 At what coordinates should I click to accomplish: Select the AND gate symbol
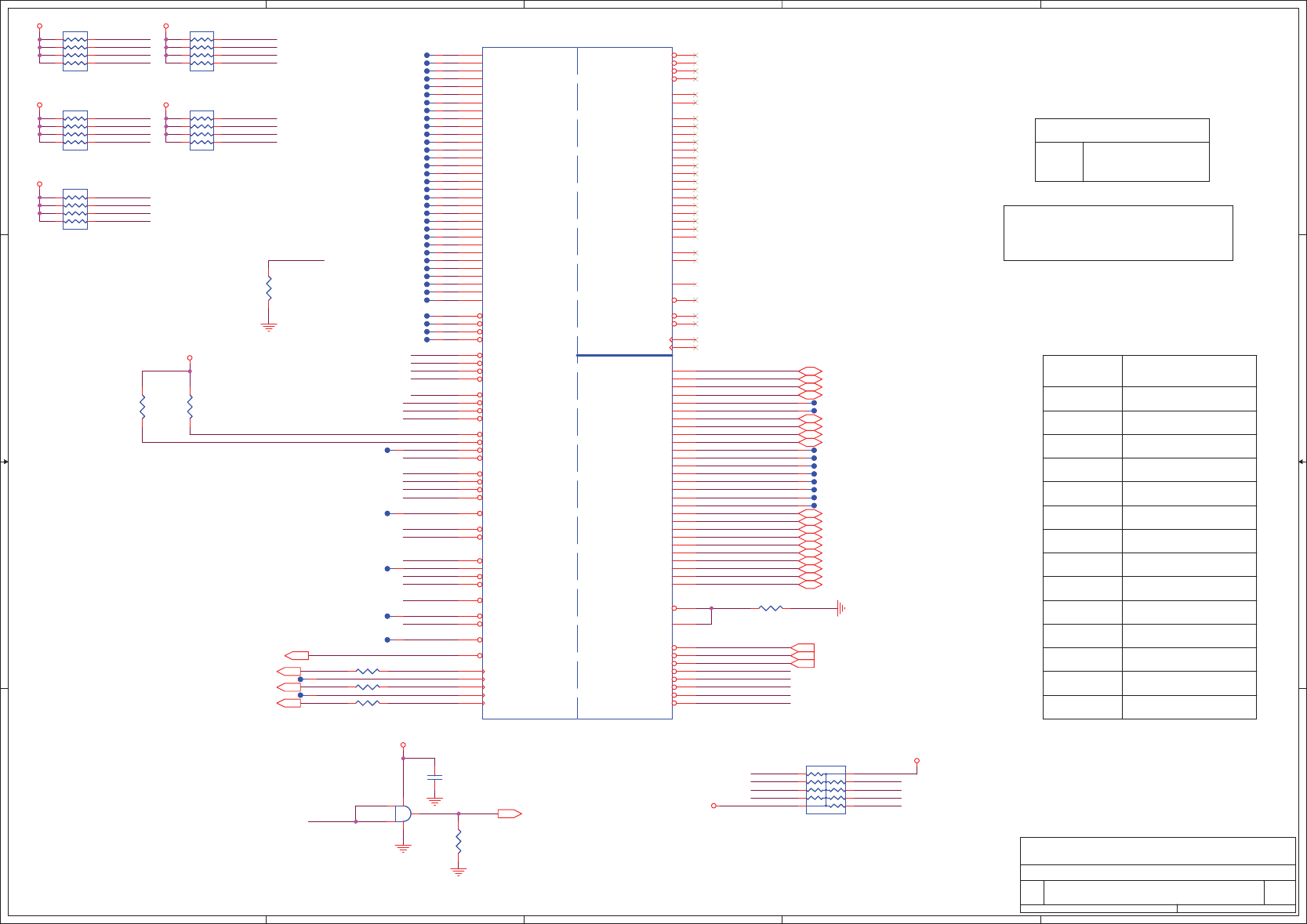click(x=403, y=813)
